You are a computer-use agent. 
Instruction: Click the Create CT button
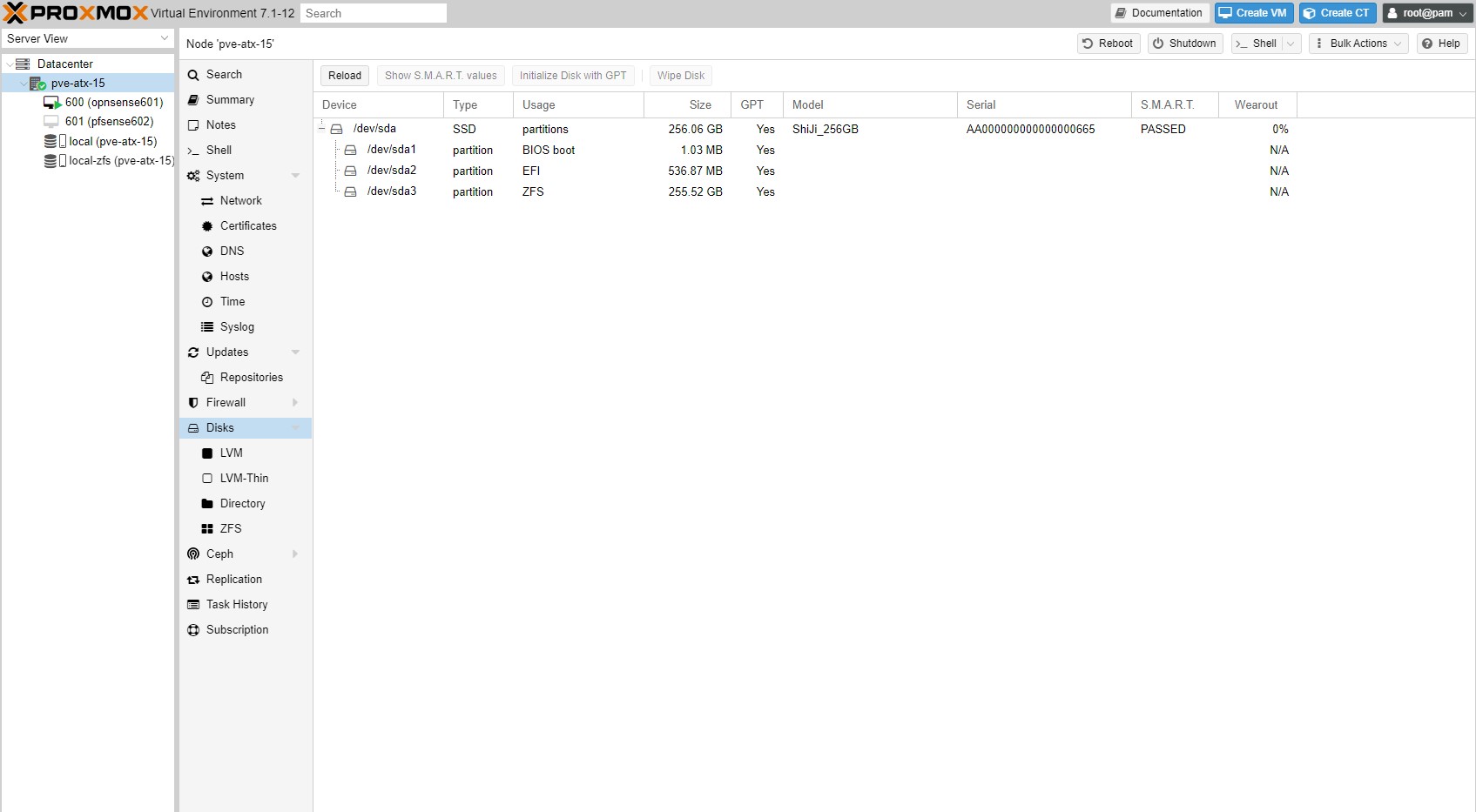(1338, 13)
